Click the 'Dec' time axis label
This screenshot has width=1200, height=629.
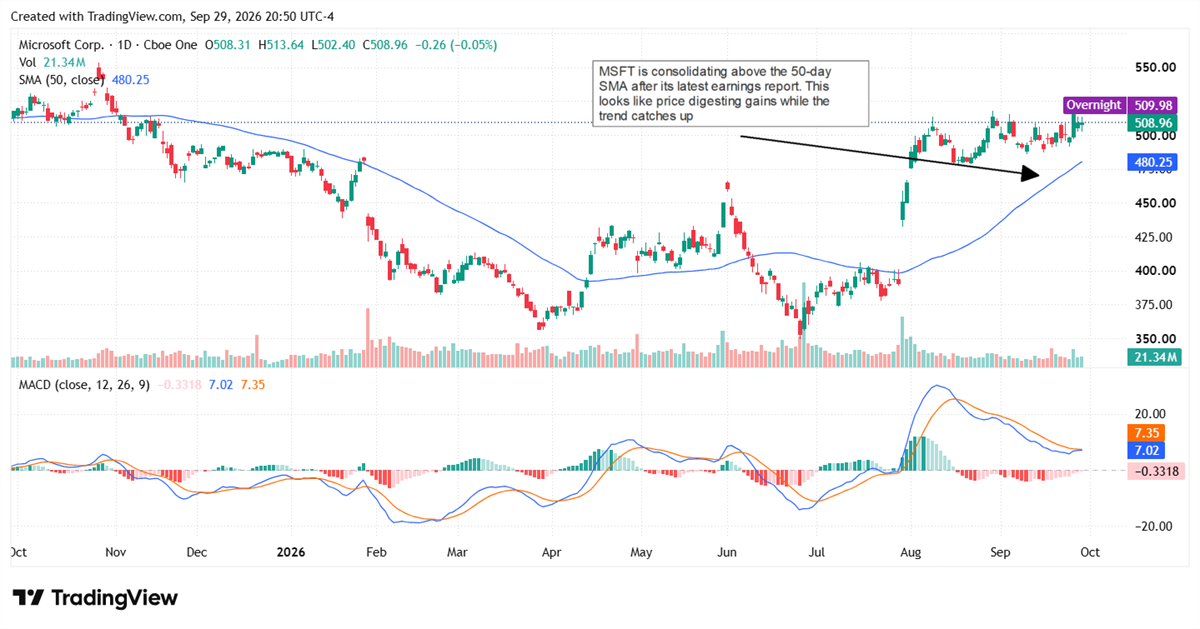tap(198, 552)
